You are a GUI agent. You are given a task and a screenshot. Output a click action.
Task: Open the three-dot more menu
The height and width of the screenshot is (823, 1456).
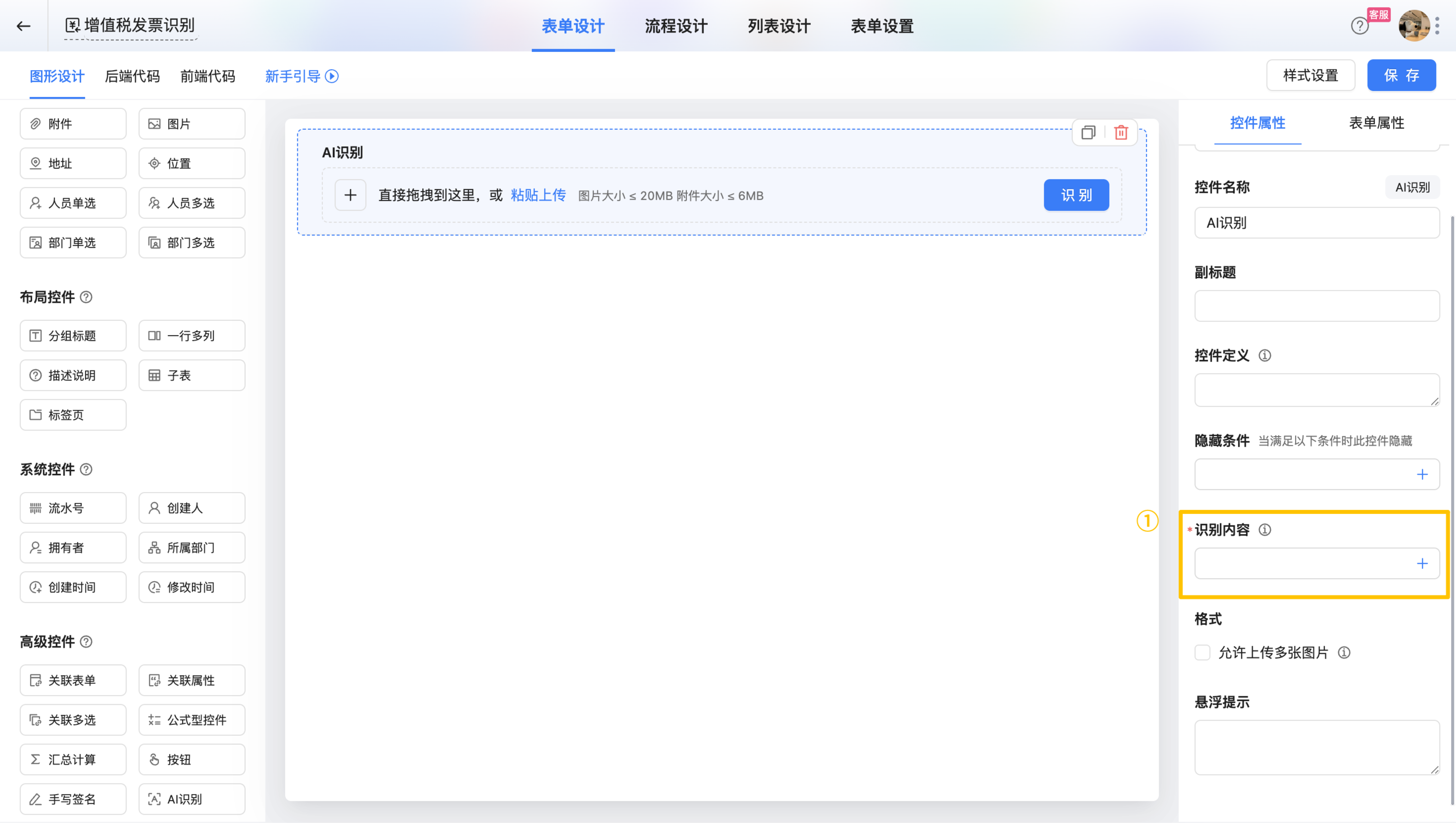tap(1437, 26)
